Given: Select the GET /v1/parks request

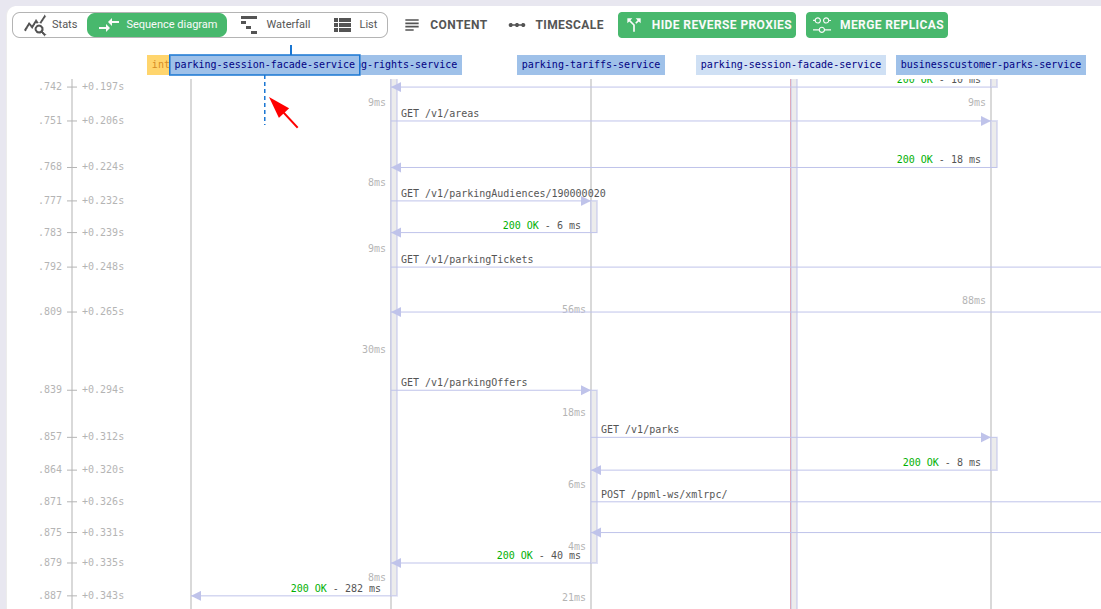Looking at the screenshot, I should (x=640, y=429).
